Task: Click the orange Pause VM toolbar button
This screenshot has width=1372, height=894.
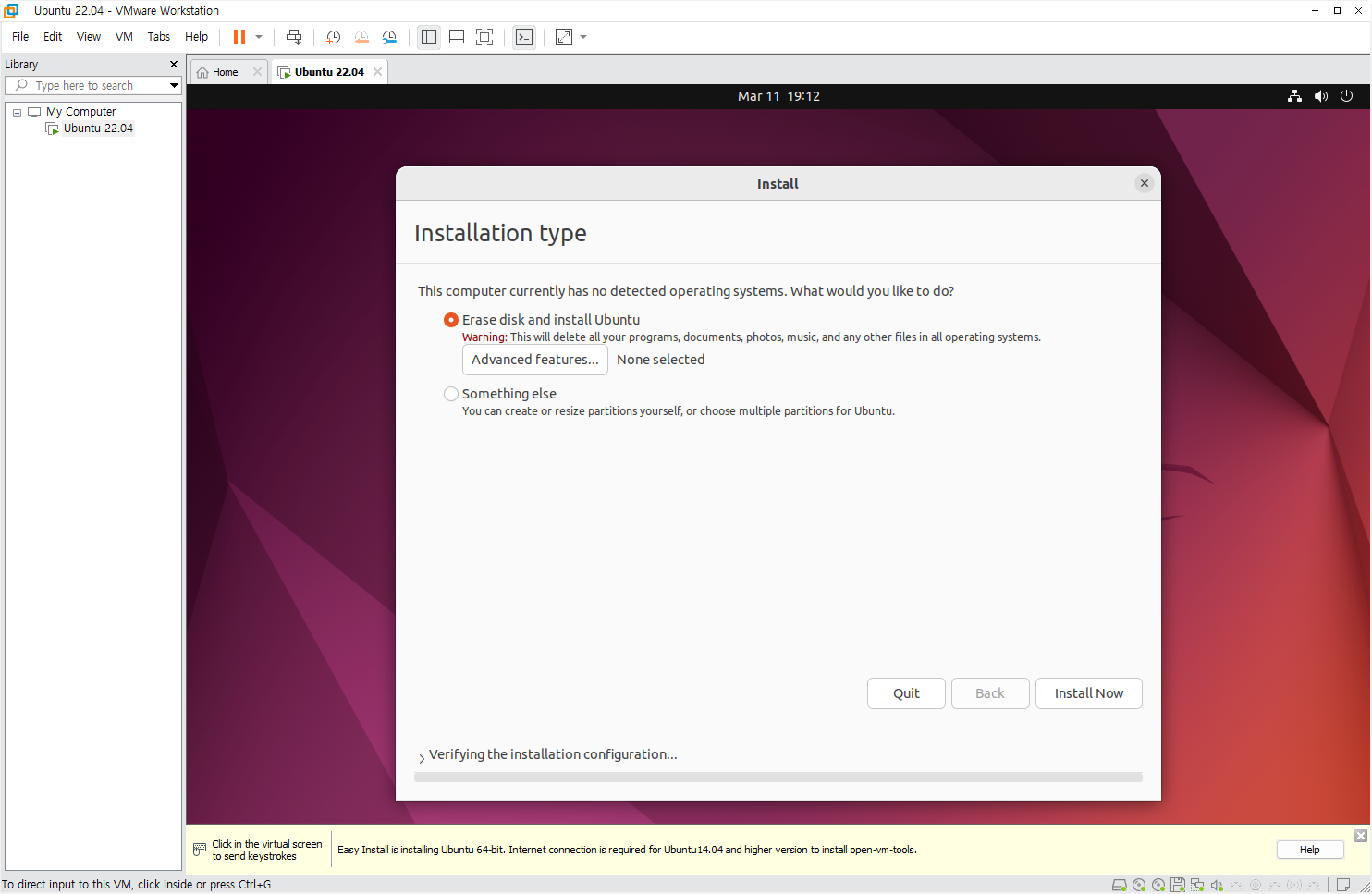Action: click(x=239, y=37)
